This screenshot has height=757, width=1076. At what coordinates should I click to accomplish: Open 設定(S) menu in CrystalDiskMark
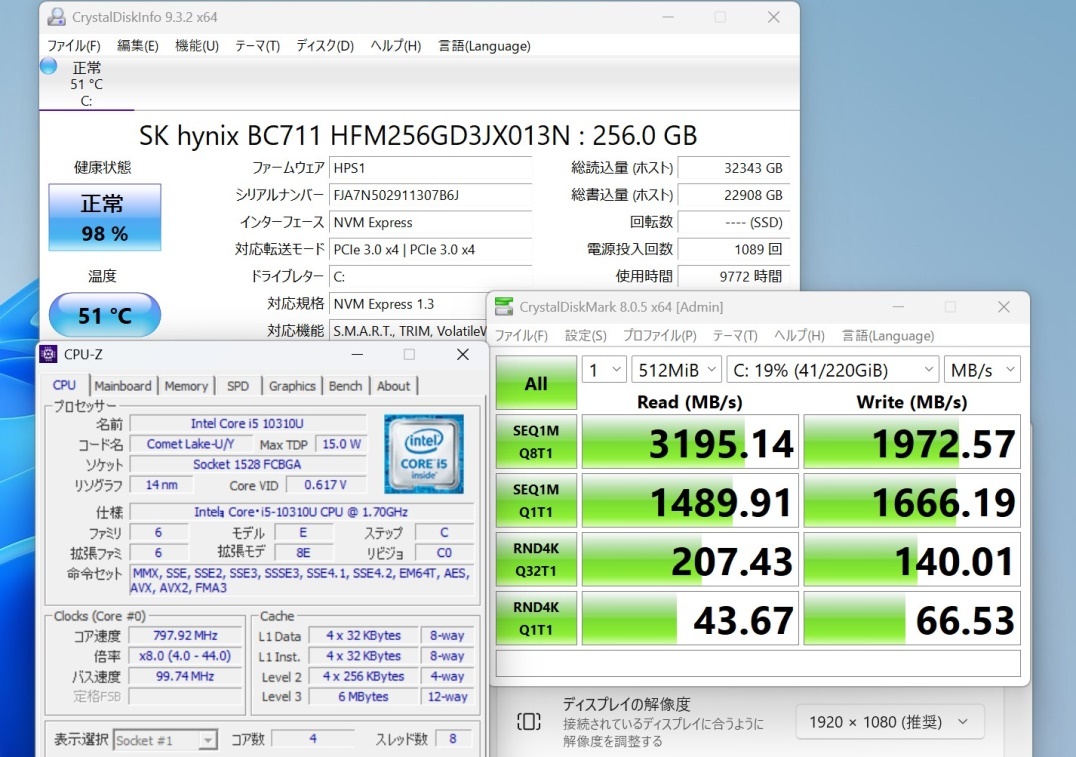pos(585,336)
